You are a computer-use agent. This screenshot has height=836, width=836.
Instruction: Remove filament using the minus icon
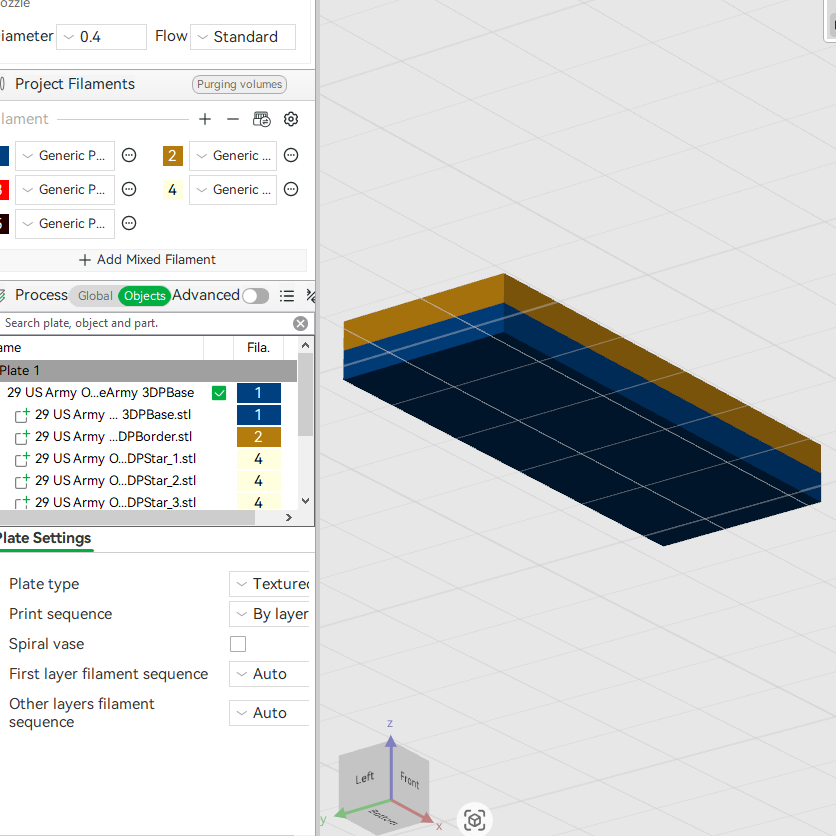(233, 119)
